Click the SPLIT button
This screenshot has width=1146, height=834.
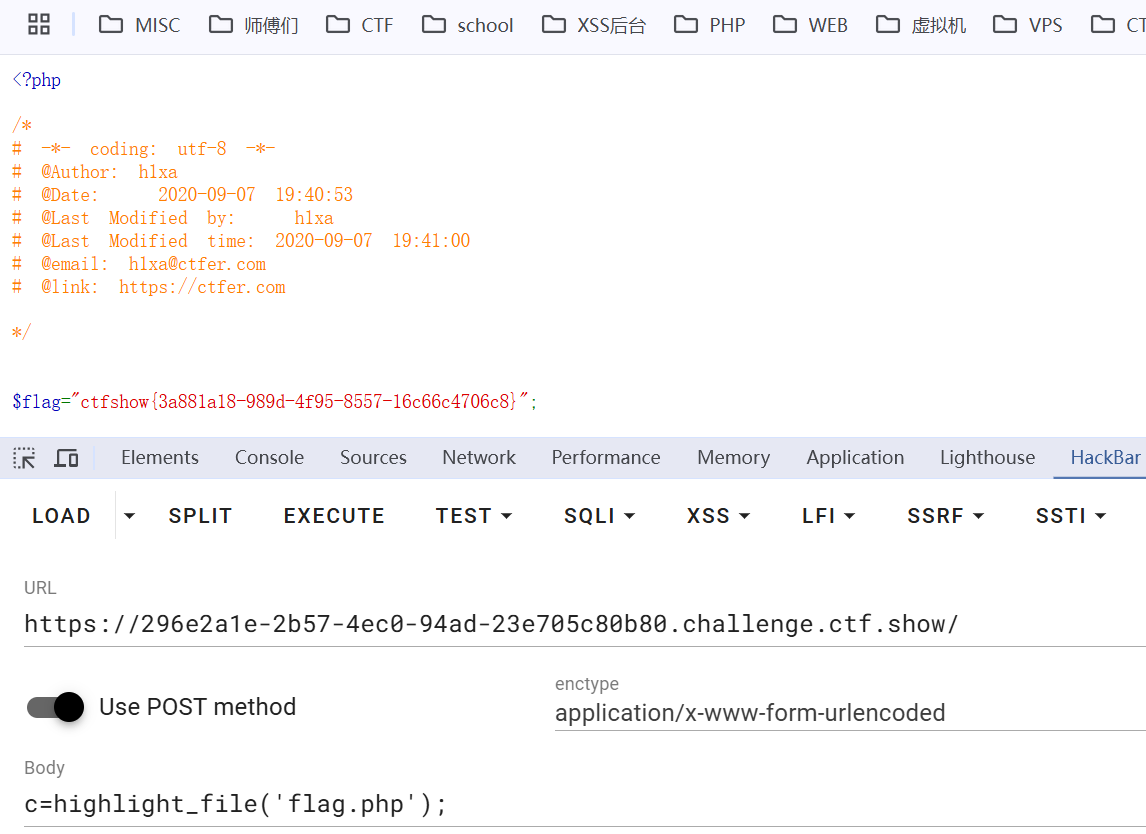coord(200,516)
